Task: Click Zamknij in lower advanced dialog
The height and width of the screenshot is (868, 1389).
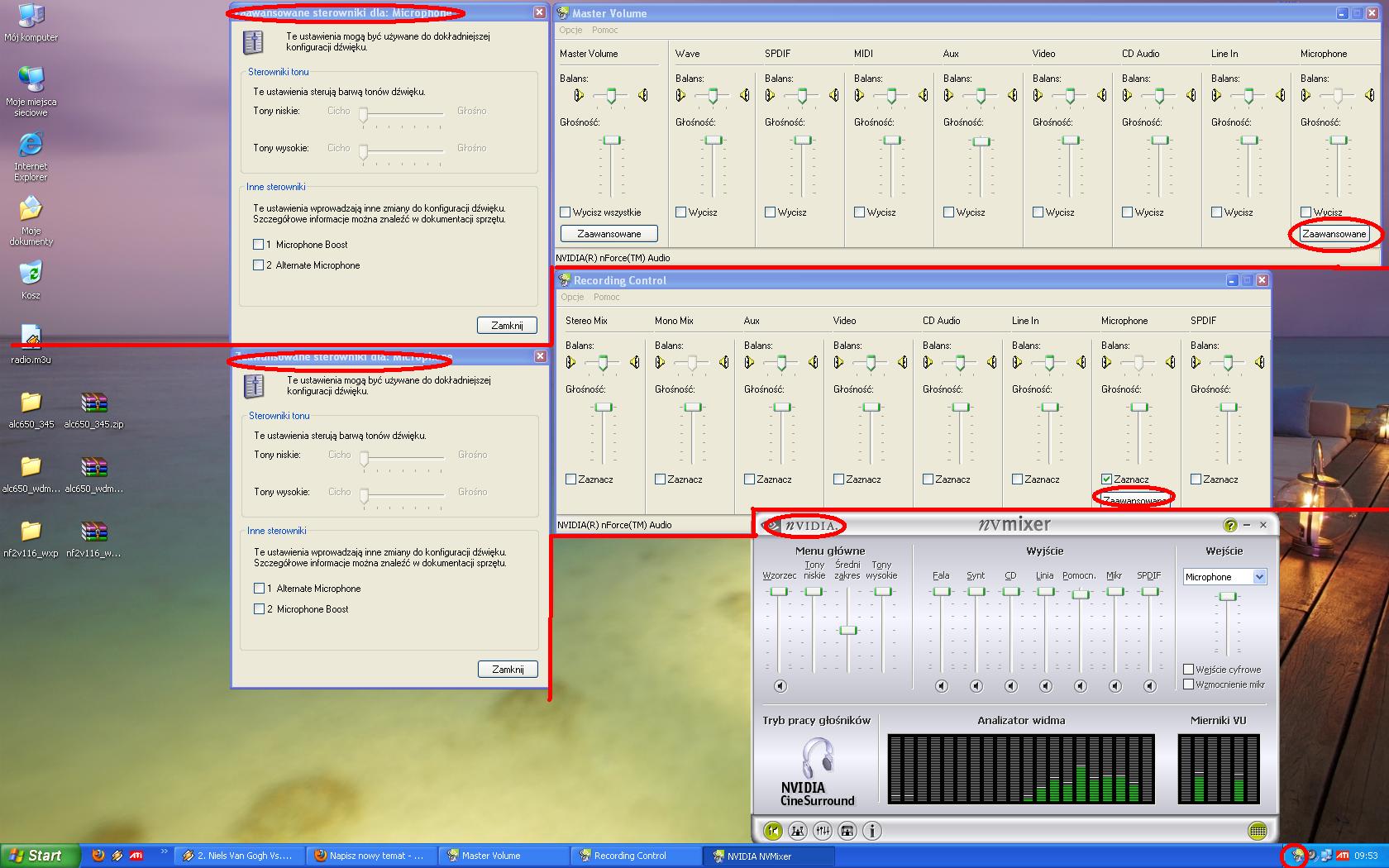Action: coord(508,670)
